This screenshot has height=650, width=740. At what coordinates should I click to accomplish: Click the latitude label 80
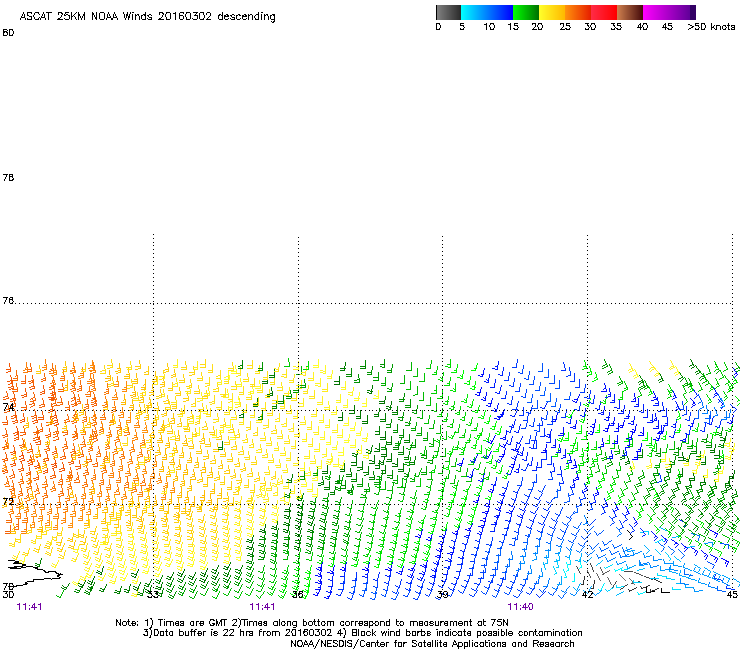(8, 33)
